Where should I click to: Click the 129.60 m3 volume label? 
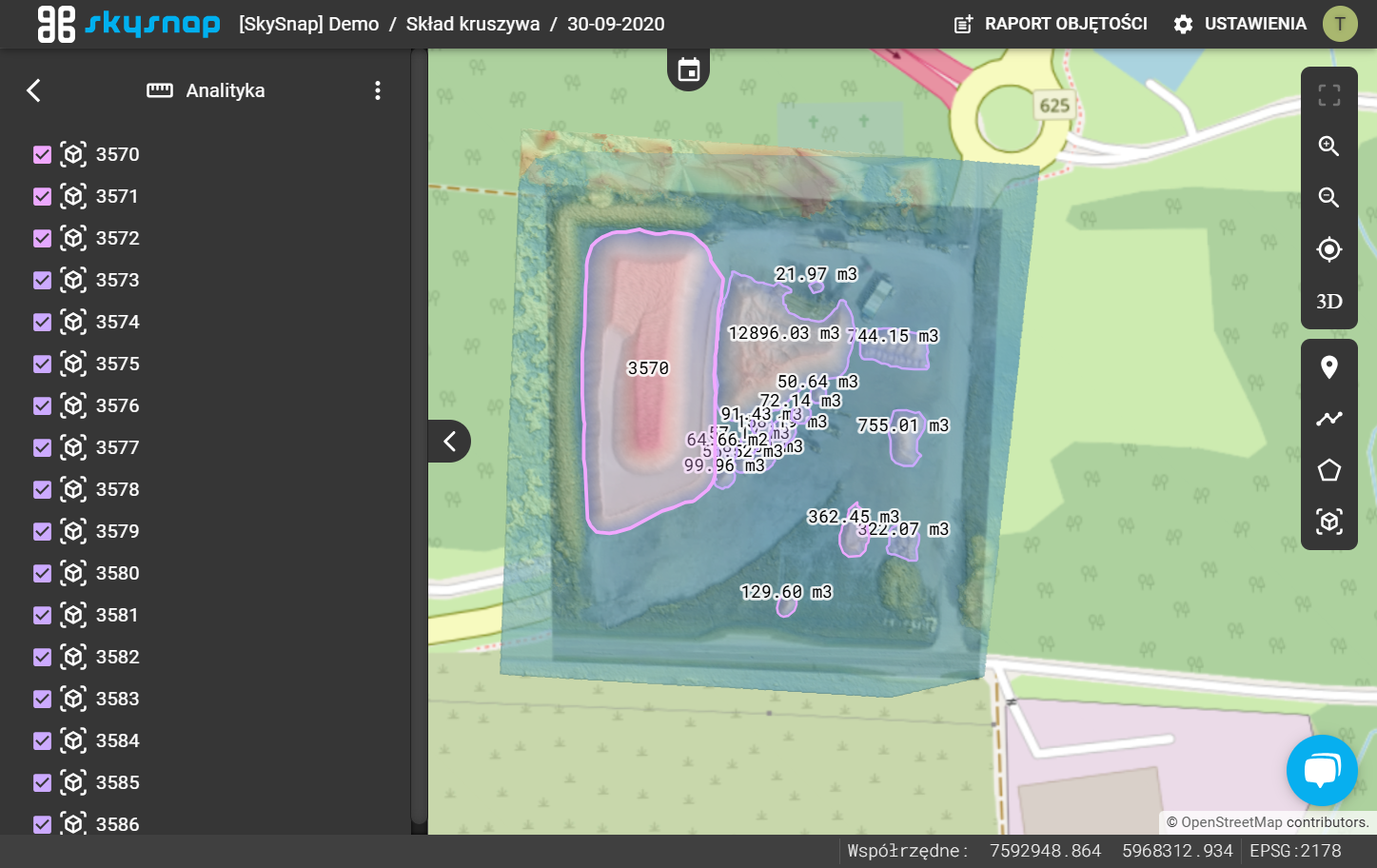(786, 592)
